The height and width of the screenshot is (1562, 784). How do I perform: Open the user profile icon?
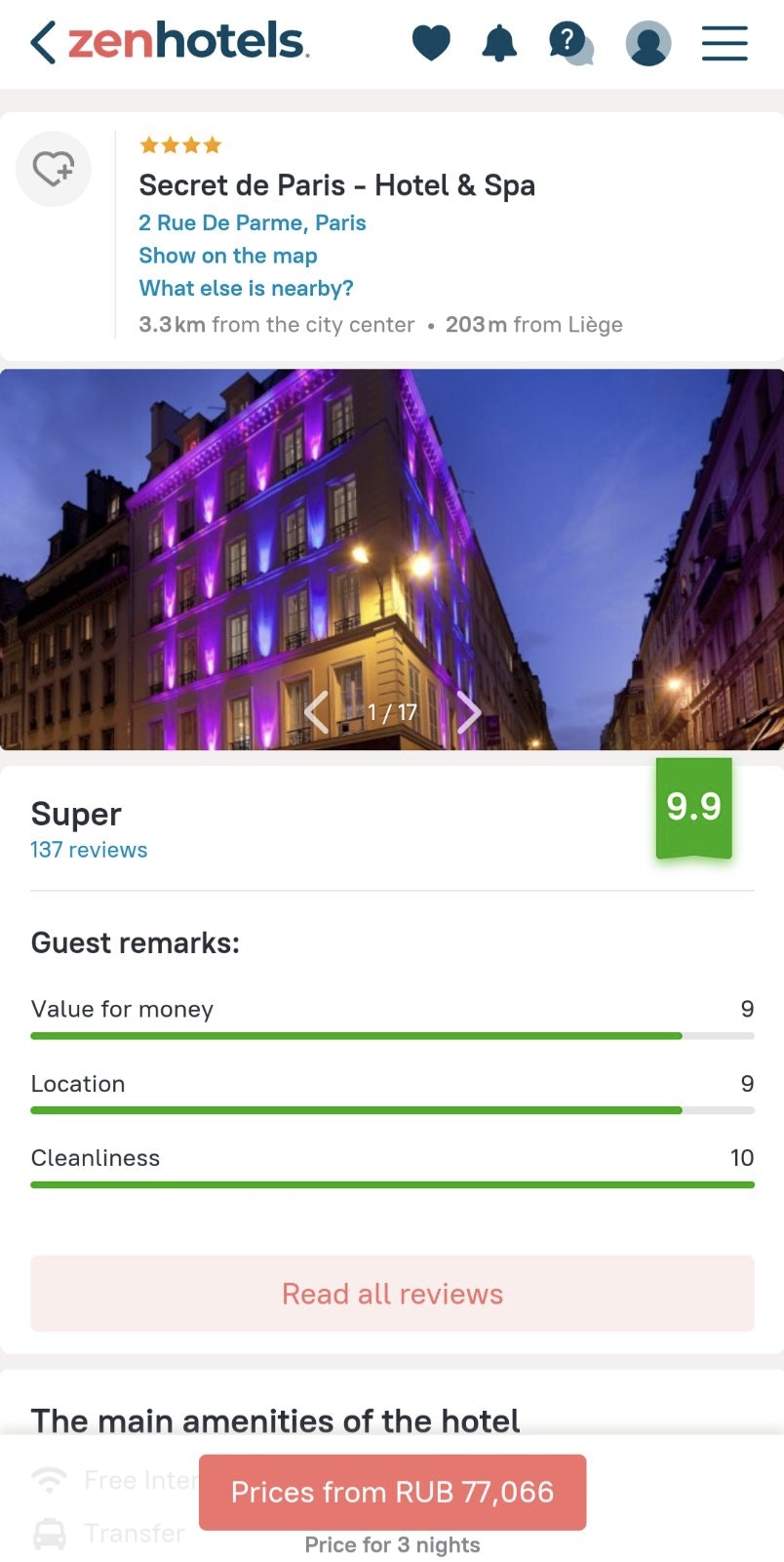(648, 43)
